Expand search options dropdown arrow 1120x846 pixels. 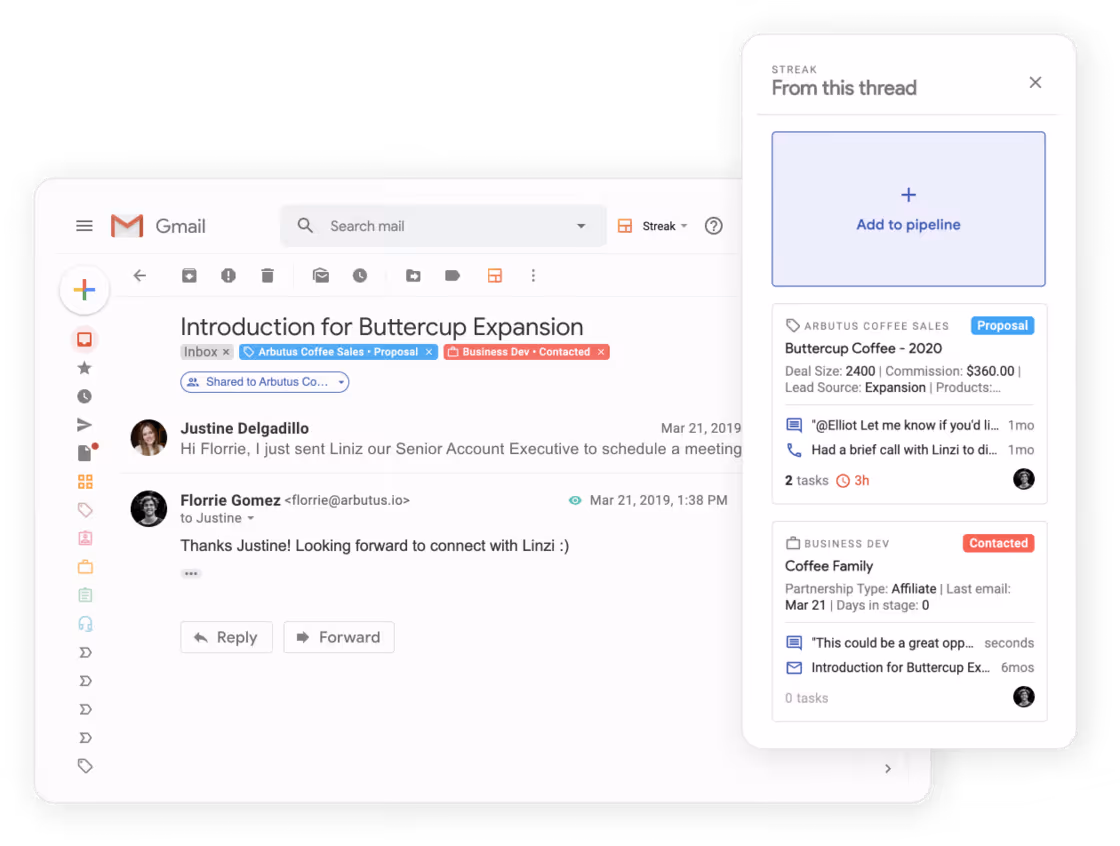pyautogui.click(x=581, y=226)
